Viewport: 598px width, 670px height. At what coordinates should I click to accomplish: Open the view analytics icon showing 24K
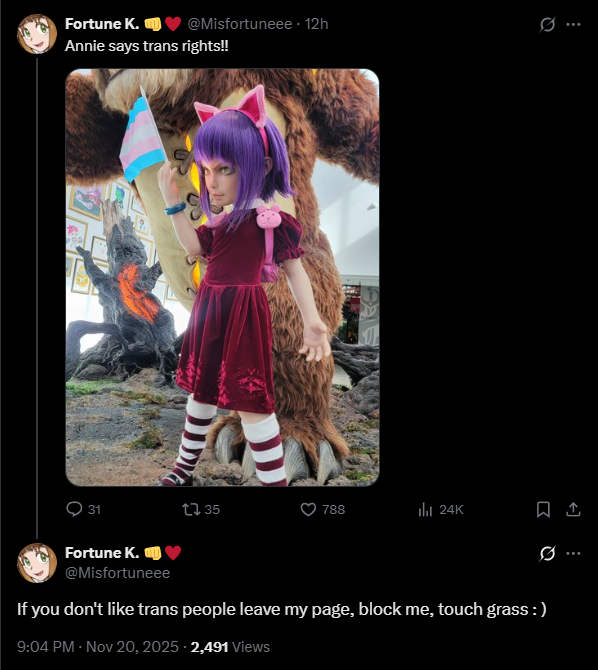coord(425,509)
